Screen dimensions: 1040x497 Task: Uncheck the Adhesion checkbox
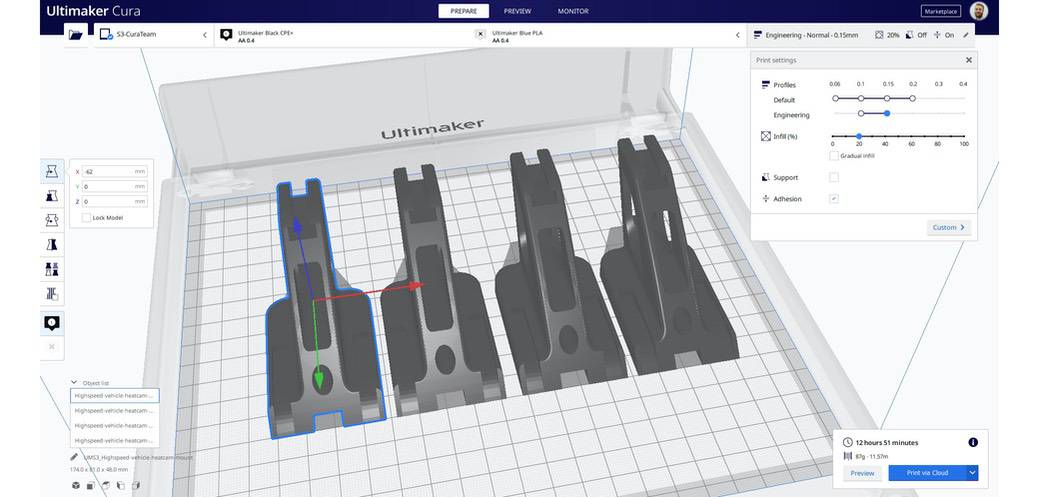click(x=834, y=199)
